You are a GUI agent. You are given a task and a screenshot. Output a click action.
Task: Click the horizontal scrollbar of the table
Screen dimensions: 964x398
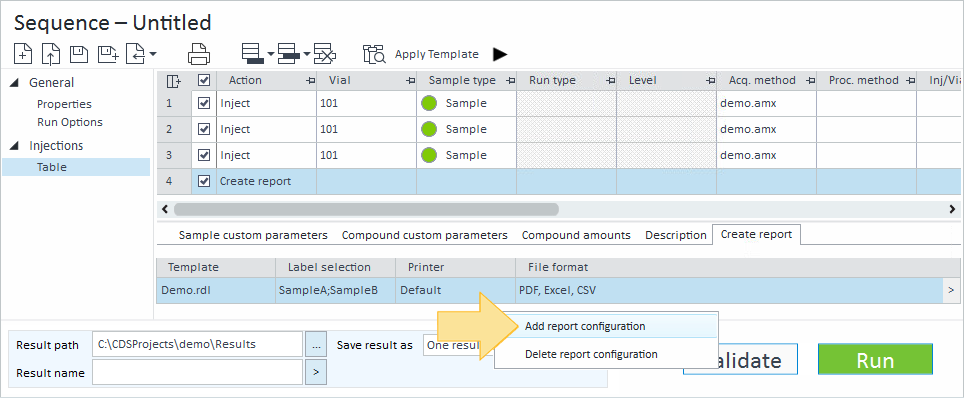coord(366,209)
